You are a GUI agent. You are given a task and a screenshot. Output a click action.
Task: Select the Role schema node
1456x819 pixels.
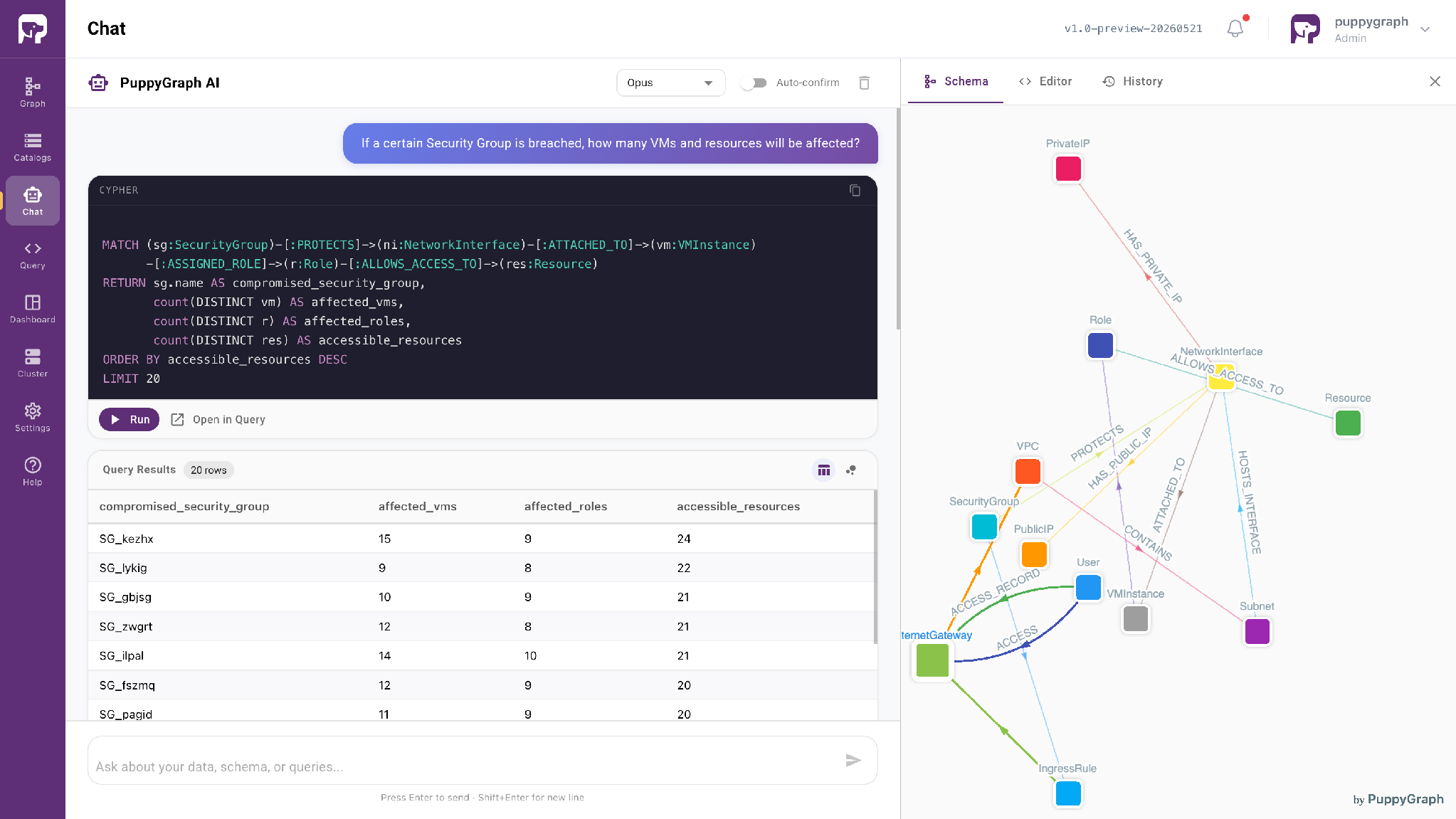[x=1101, y=346]
